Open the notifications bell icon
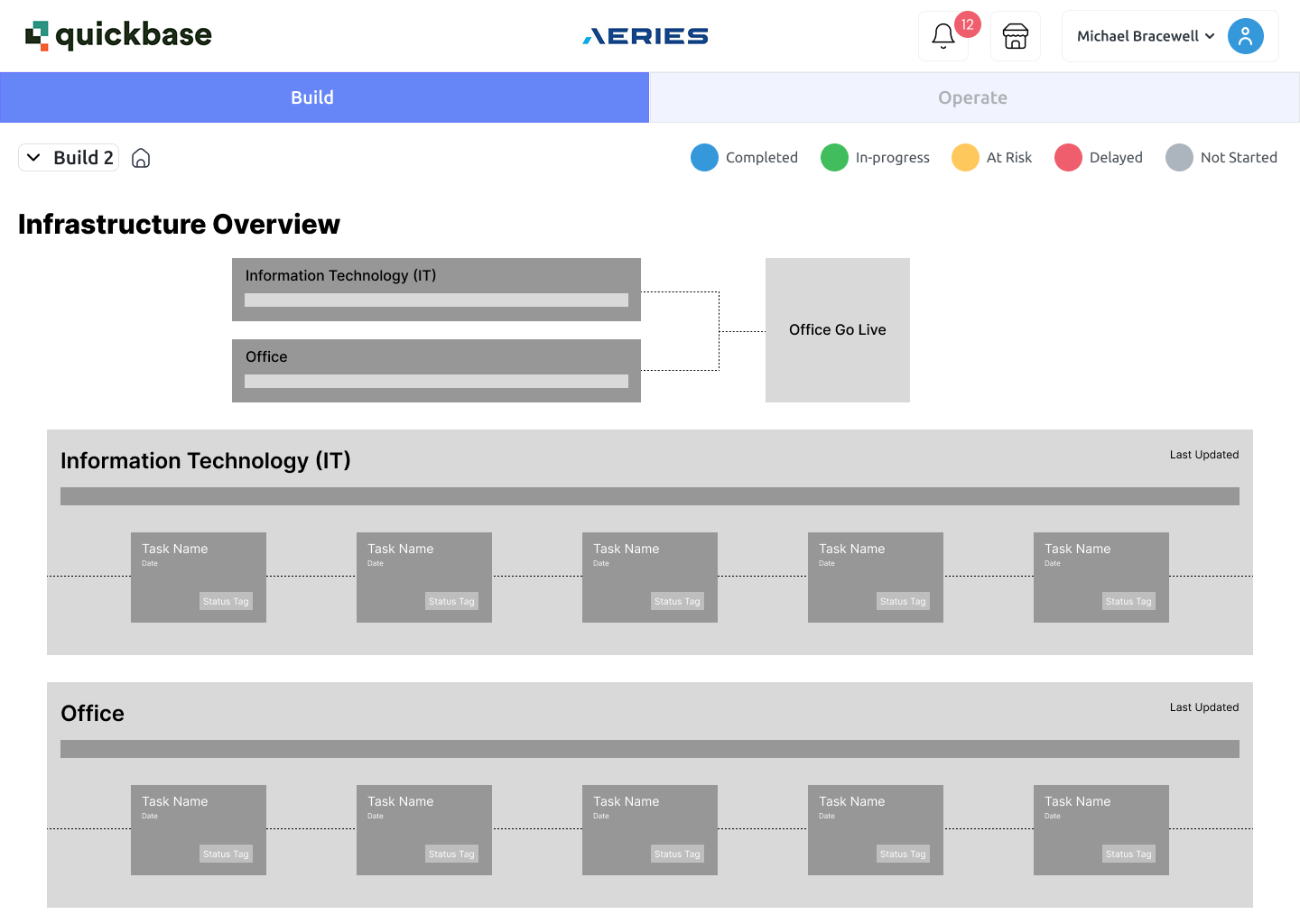Screen dimensions: 1300x924 click(942, 36)
